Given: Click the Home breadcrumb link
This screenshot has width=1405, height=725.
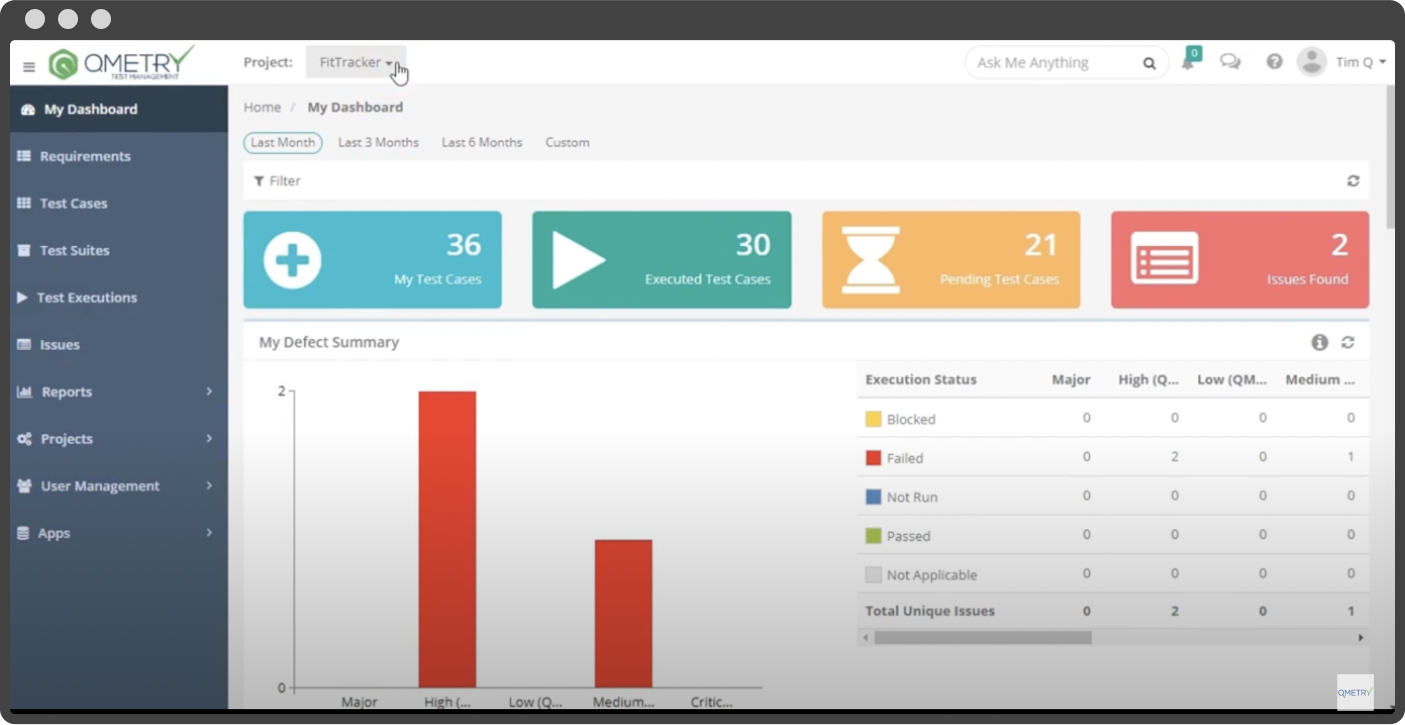Looking at the screenshot, I should 262,107.
